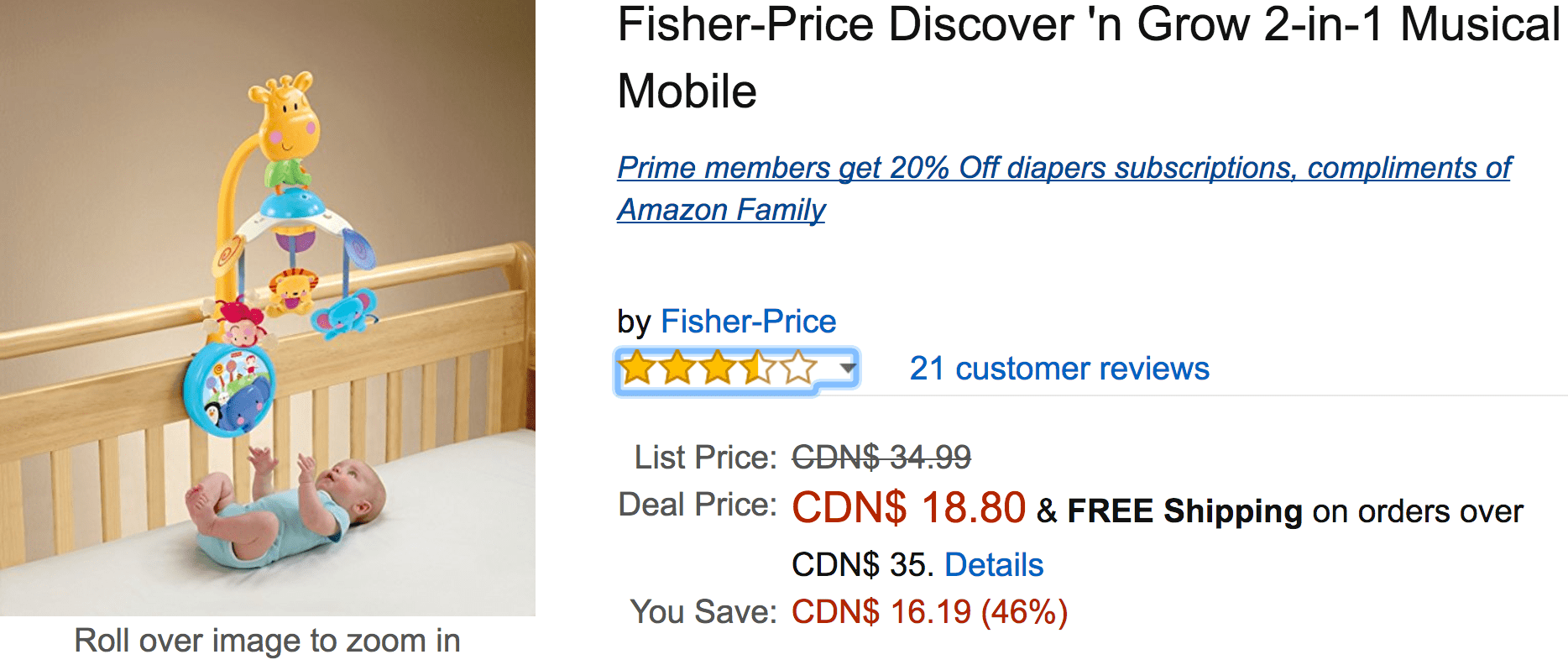Screen dimensions: 1568x665
Task: Click the empty fifth rating star
Action: pos(798,368)
